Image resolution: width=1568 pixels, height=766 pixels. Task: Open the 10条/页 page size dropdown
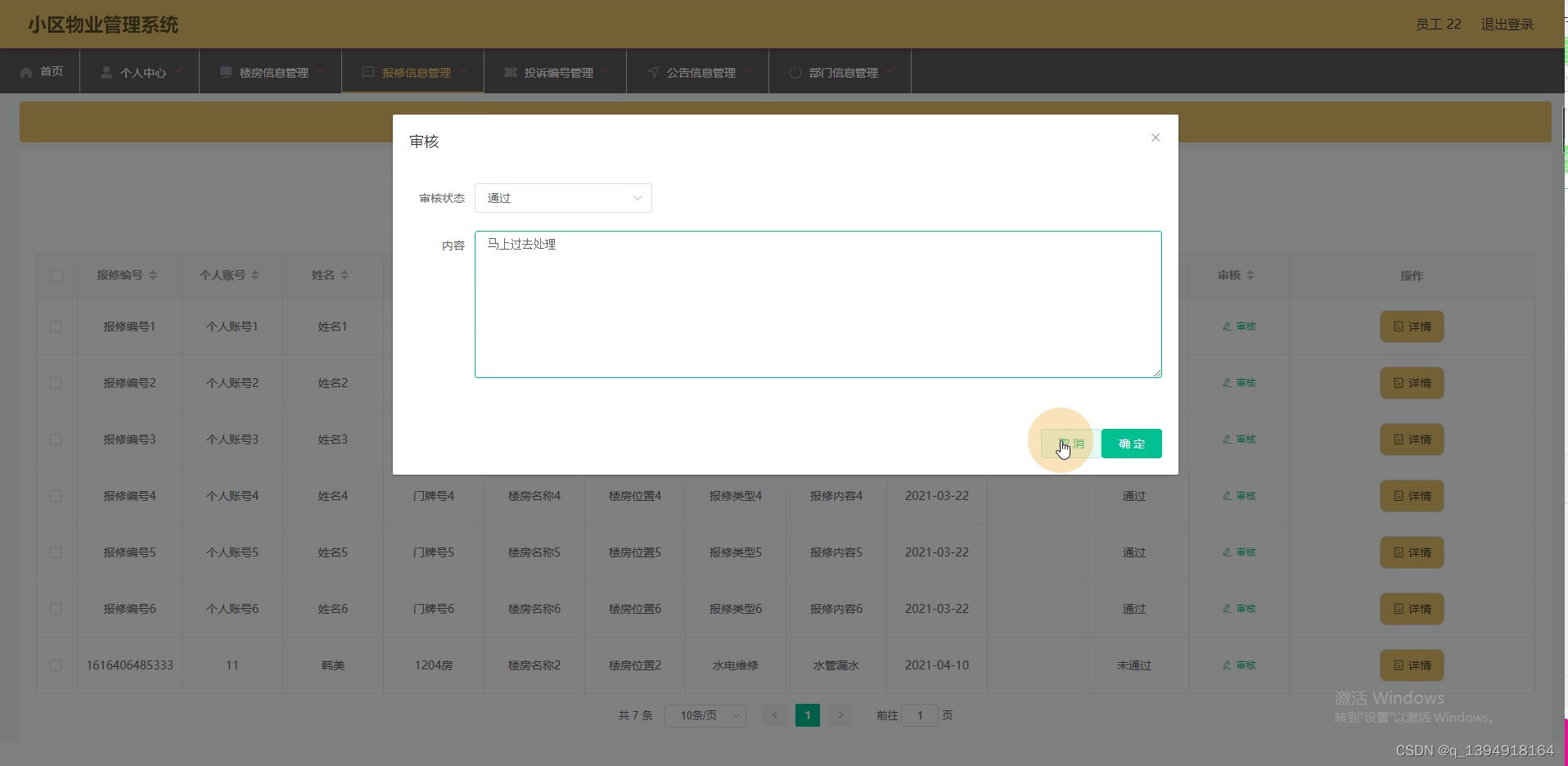coord(705,715)
